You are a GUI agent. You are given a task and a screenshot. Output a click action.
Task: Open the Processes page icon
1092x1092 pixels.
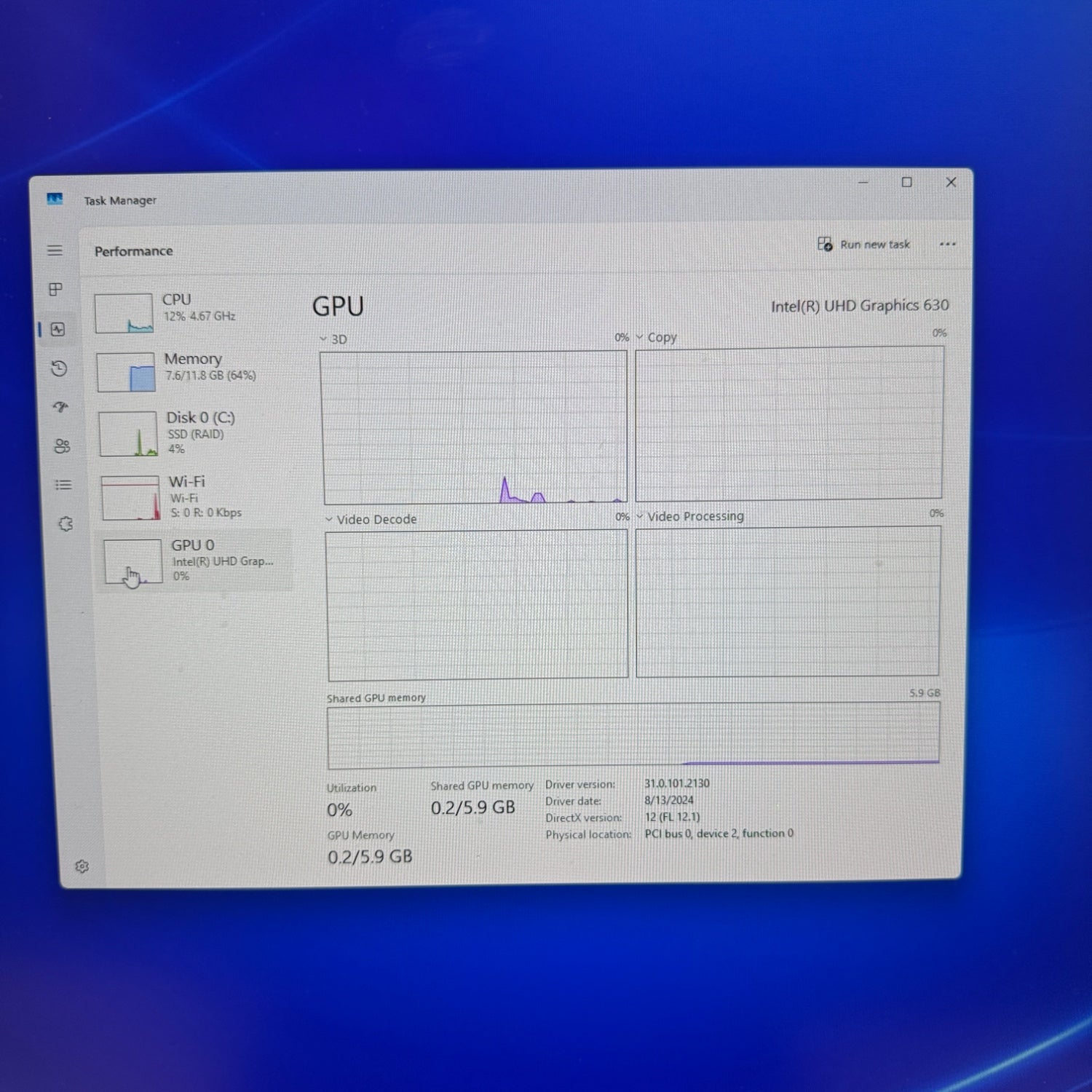point(56,290)
